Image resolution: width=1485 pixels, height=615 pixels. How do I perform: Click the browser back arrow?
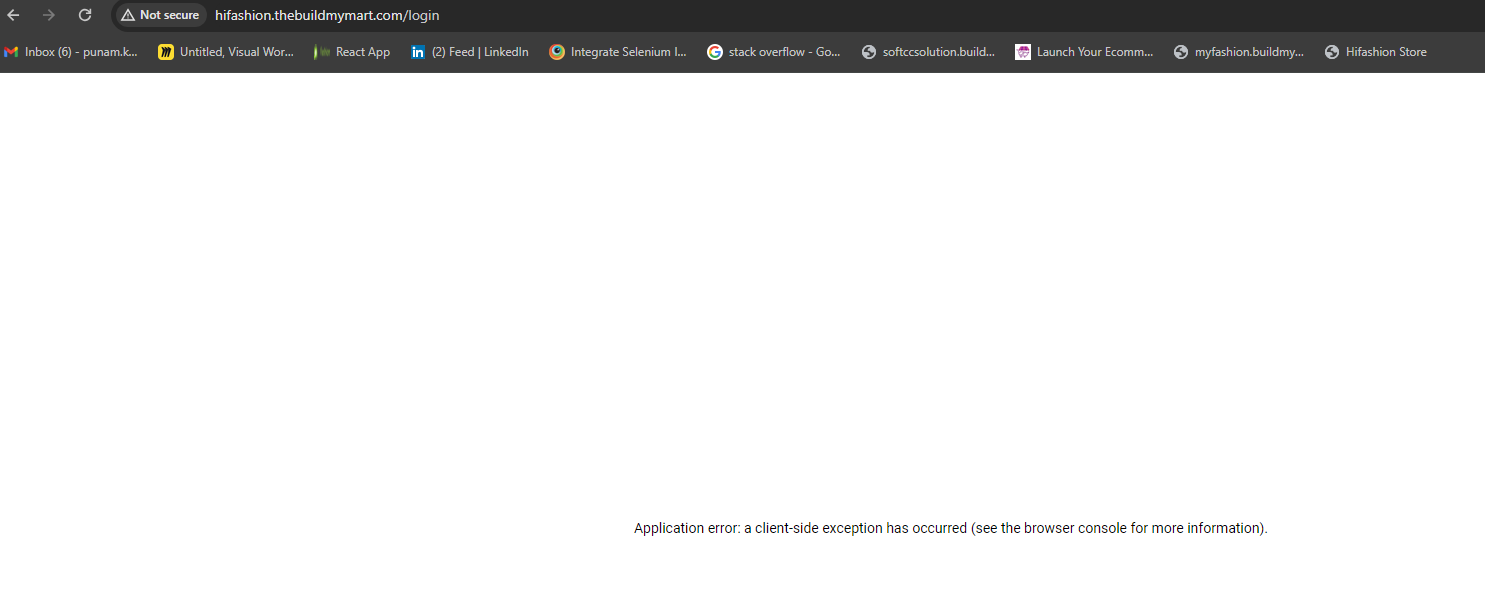(14, 15)
